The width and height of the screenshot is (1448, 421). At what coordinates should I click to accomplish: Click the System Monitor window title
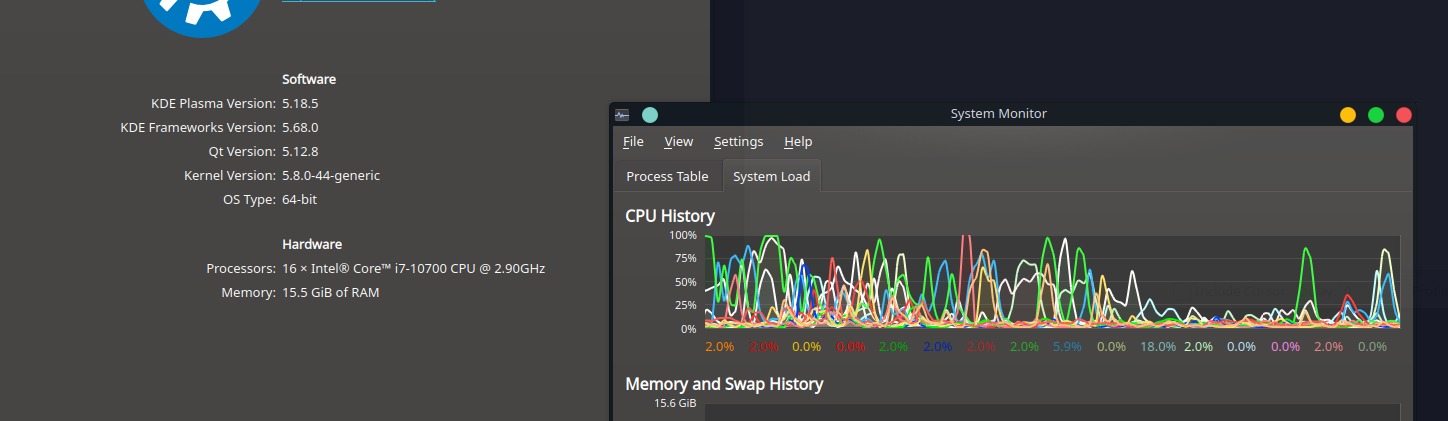pyautogui.click(x=998, y=114)
